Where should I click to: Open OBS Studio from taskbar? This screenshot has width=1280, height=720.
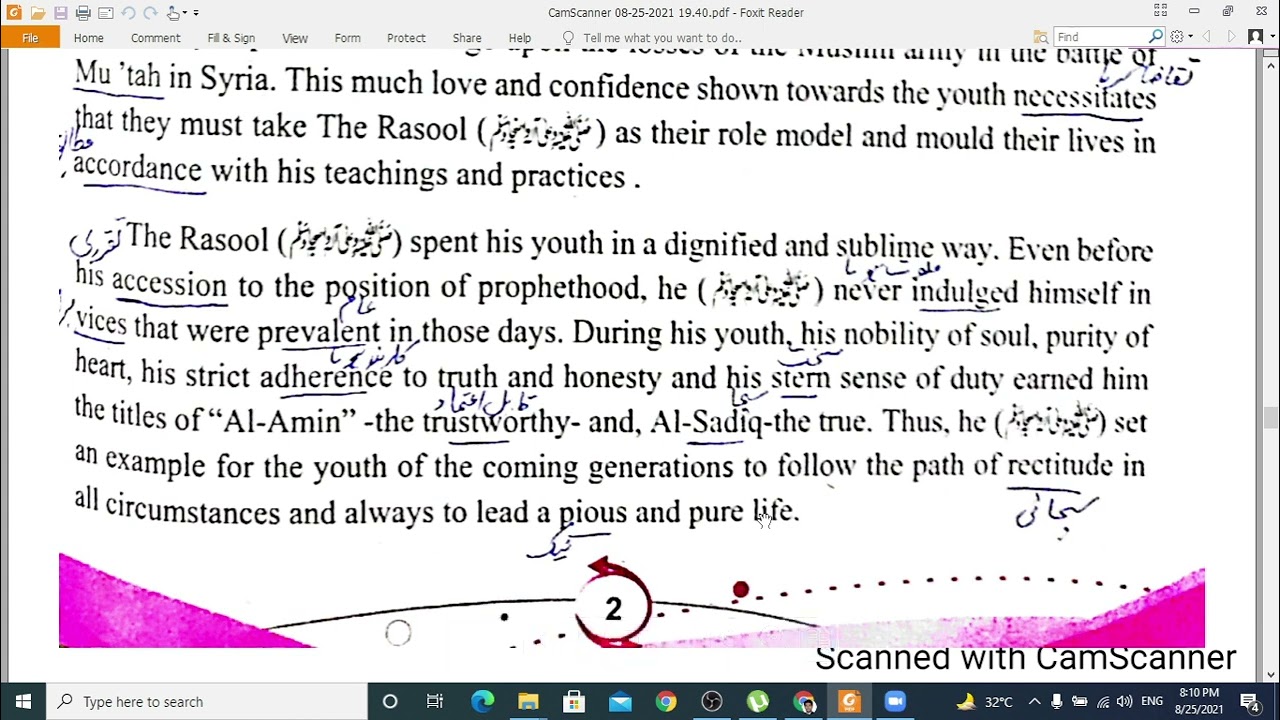click(x=712, y=701)
